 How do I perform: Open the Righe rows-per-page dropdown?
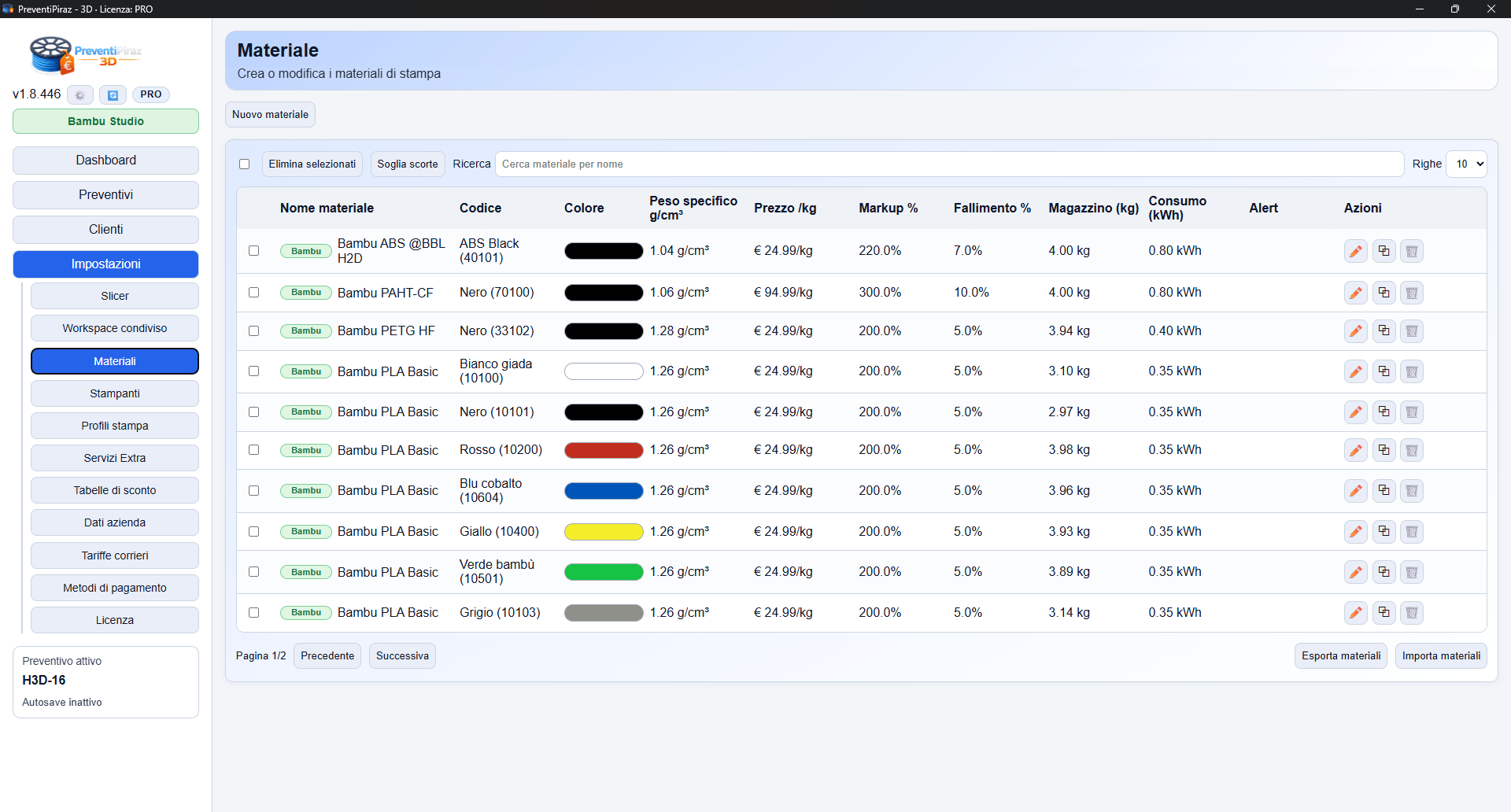pyautogui.click(x=1467, y=164)
